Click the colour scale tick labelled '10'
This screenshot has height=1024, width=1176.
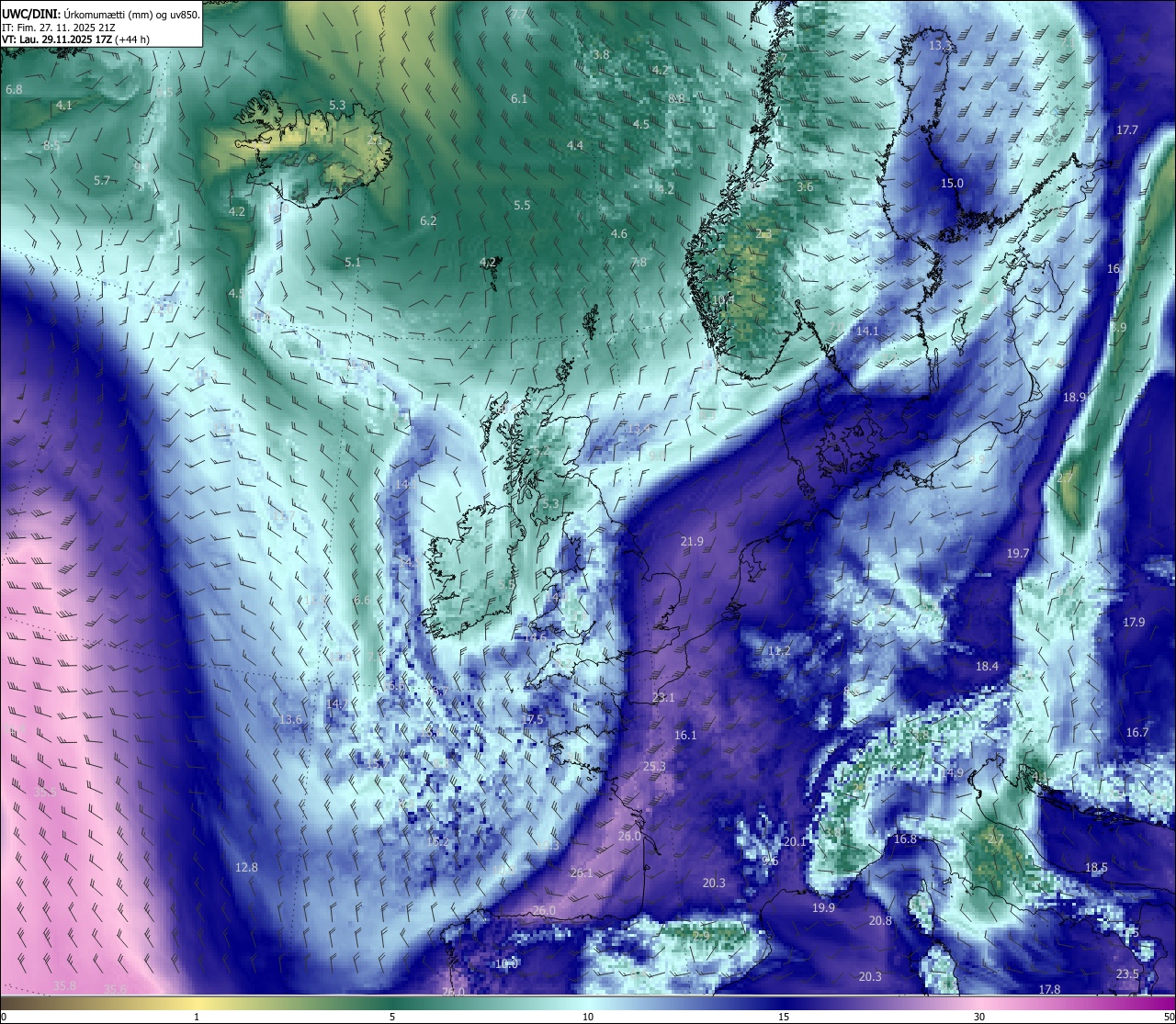click(587, 1017)
